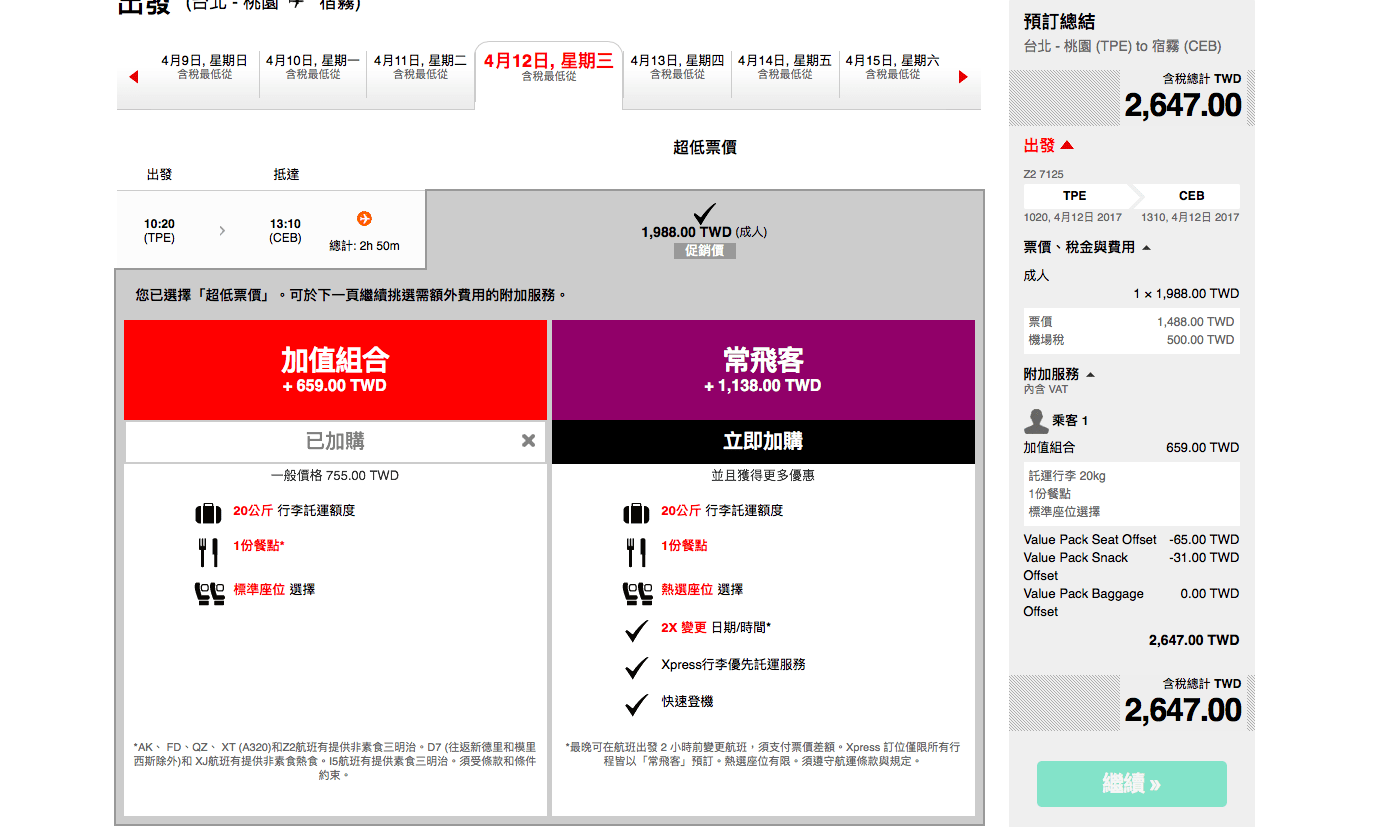Click 標準座位 選擇 text

(x=274, y=590)
